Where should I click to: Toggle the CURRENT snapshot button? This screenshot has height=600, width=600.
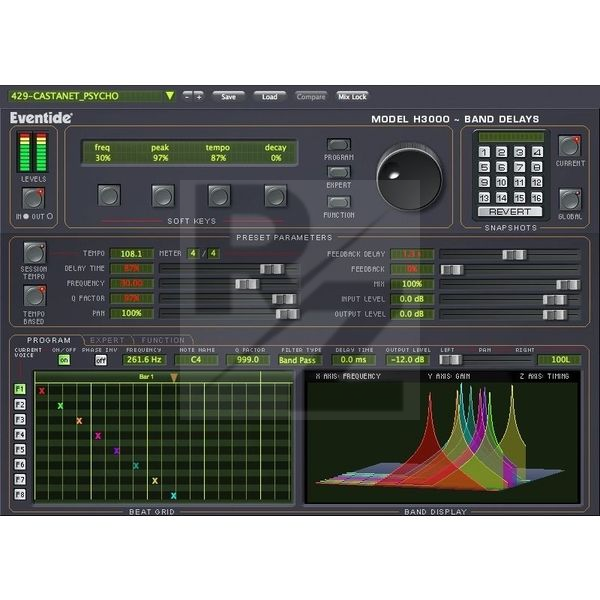pyautogui.click(x=570, y=146)
